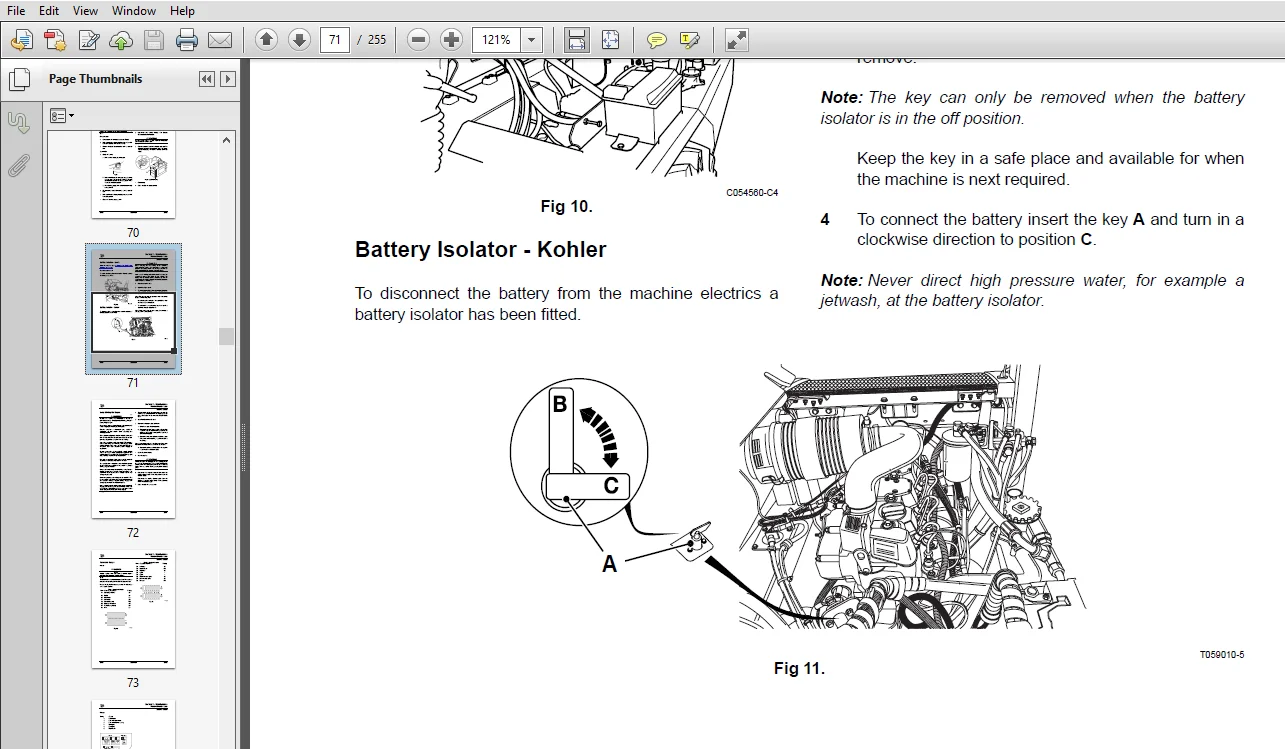Click the 'Fig 11.' caption
This screenshot has height=749, width=1285.
[x=800, y=668]
